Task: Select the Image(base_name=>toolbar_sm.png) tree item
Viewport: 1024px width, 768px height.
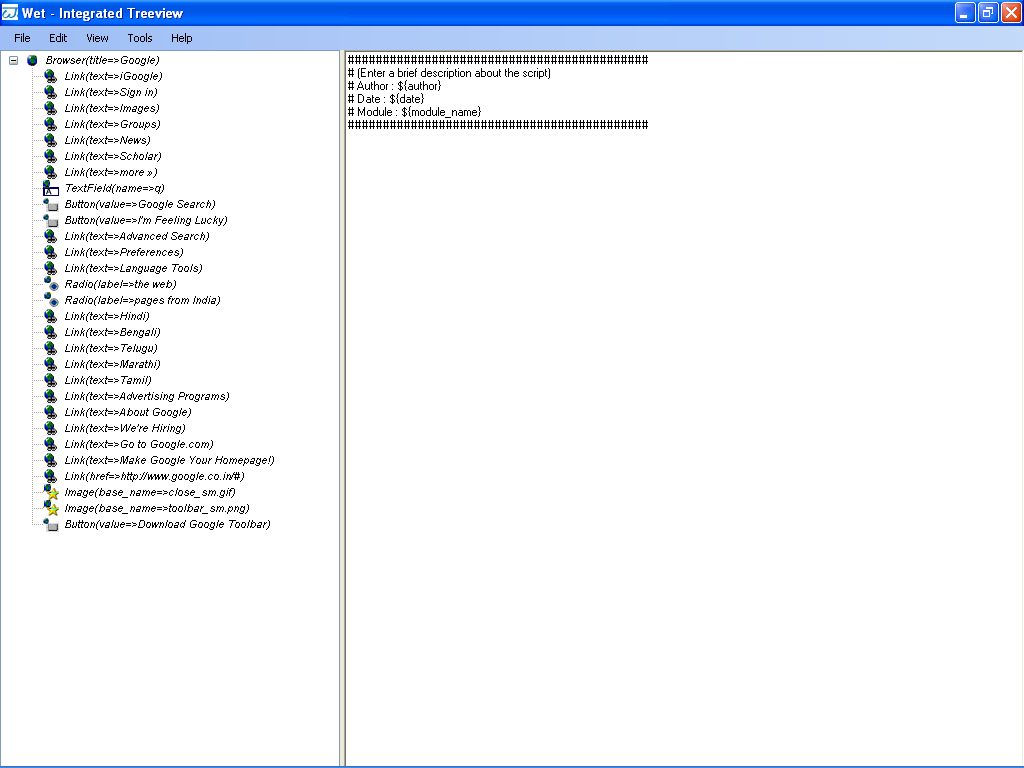Action: point(157,508)
